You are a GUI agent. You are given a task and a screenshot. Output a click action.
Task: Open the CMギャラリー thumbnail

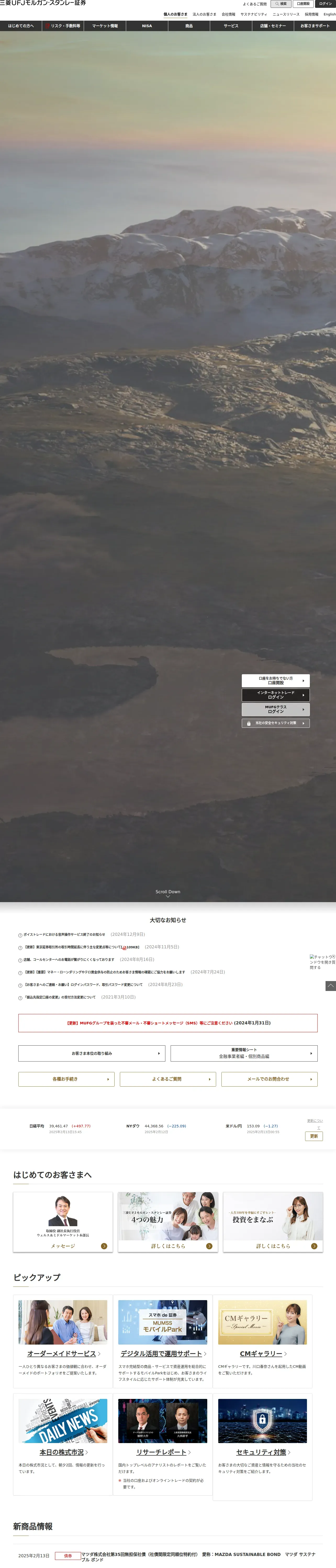(262, 1323)
